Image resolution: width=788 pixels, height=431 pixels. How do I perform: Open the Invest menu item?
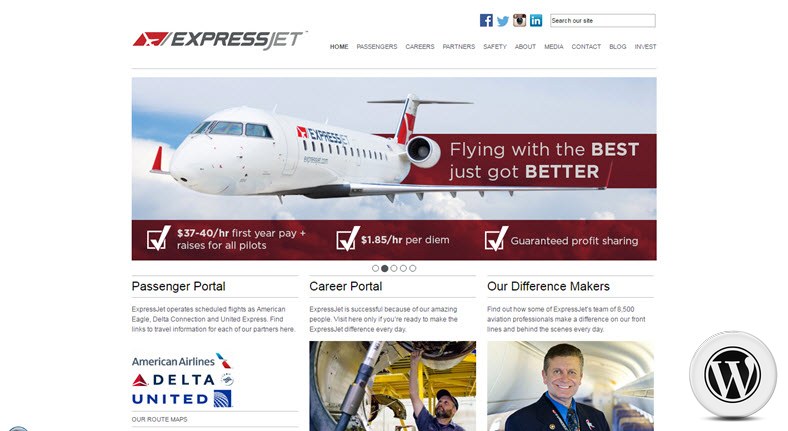coord(645,47)
